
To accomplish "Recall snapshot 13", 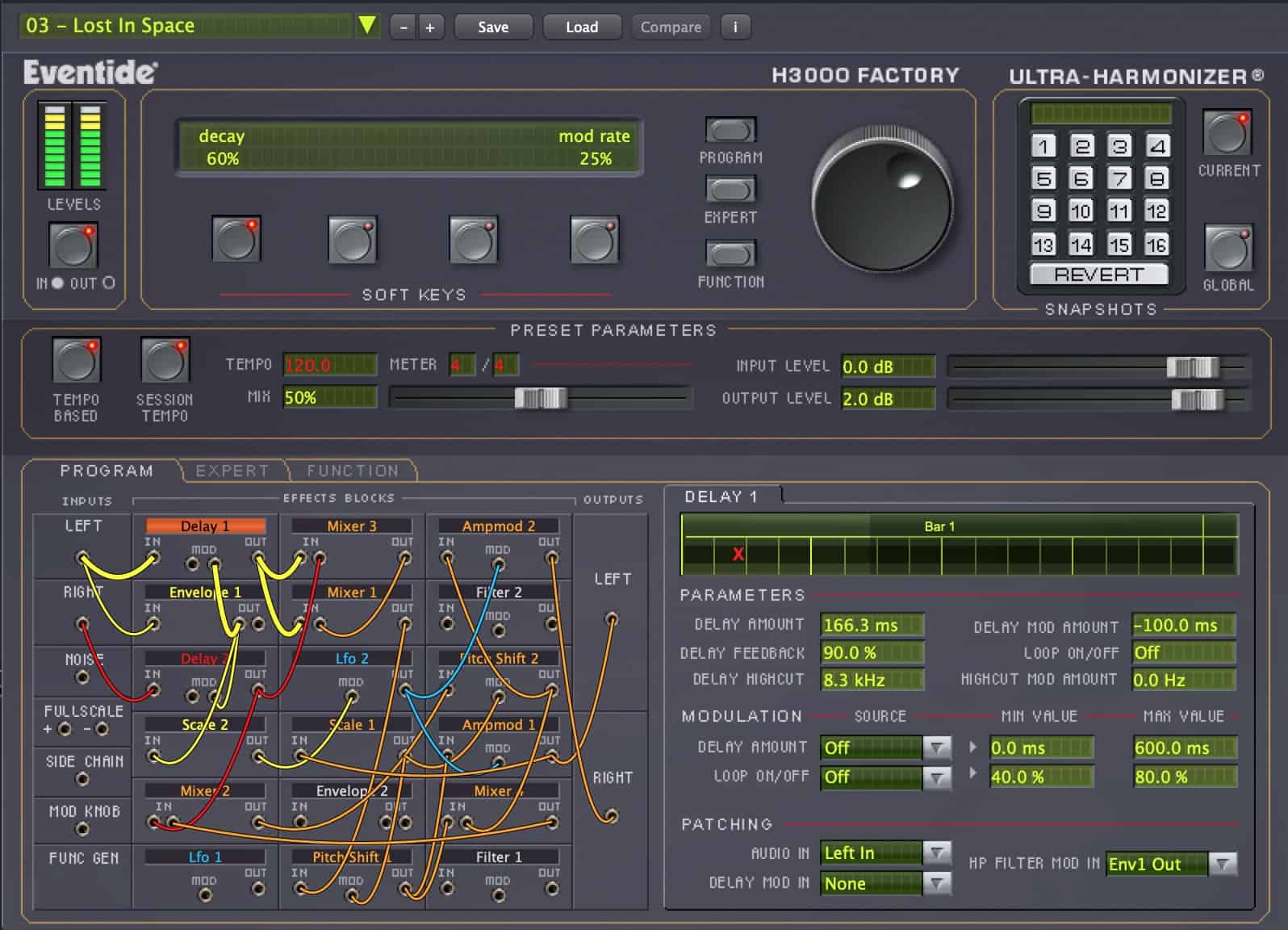I will click(1043, 245).
